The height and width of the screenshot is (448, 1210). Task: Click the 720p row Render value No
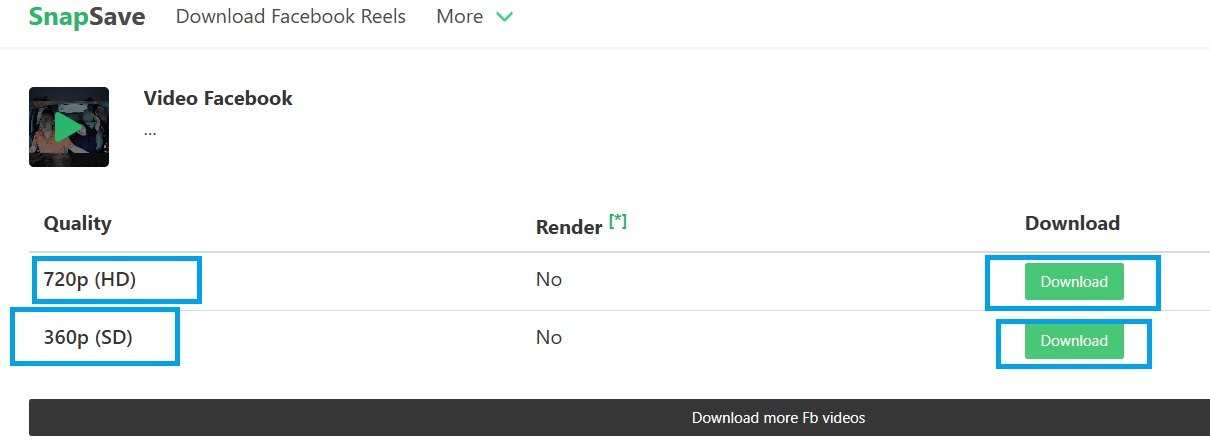click(x=549, y=280)
